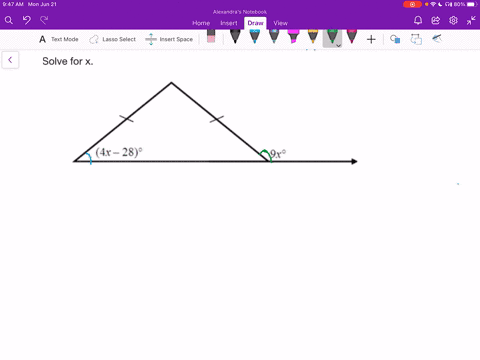Toggle ink to shape conversion
The width and height of the screenshot is (480, 360).
point(416,39)
